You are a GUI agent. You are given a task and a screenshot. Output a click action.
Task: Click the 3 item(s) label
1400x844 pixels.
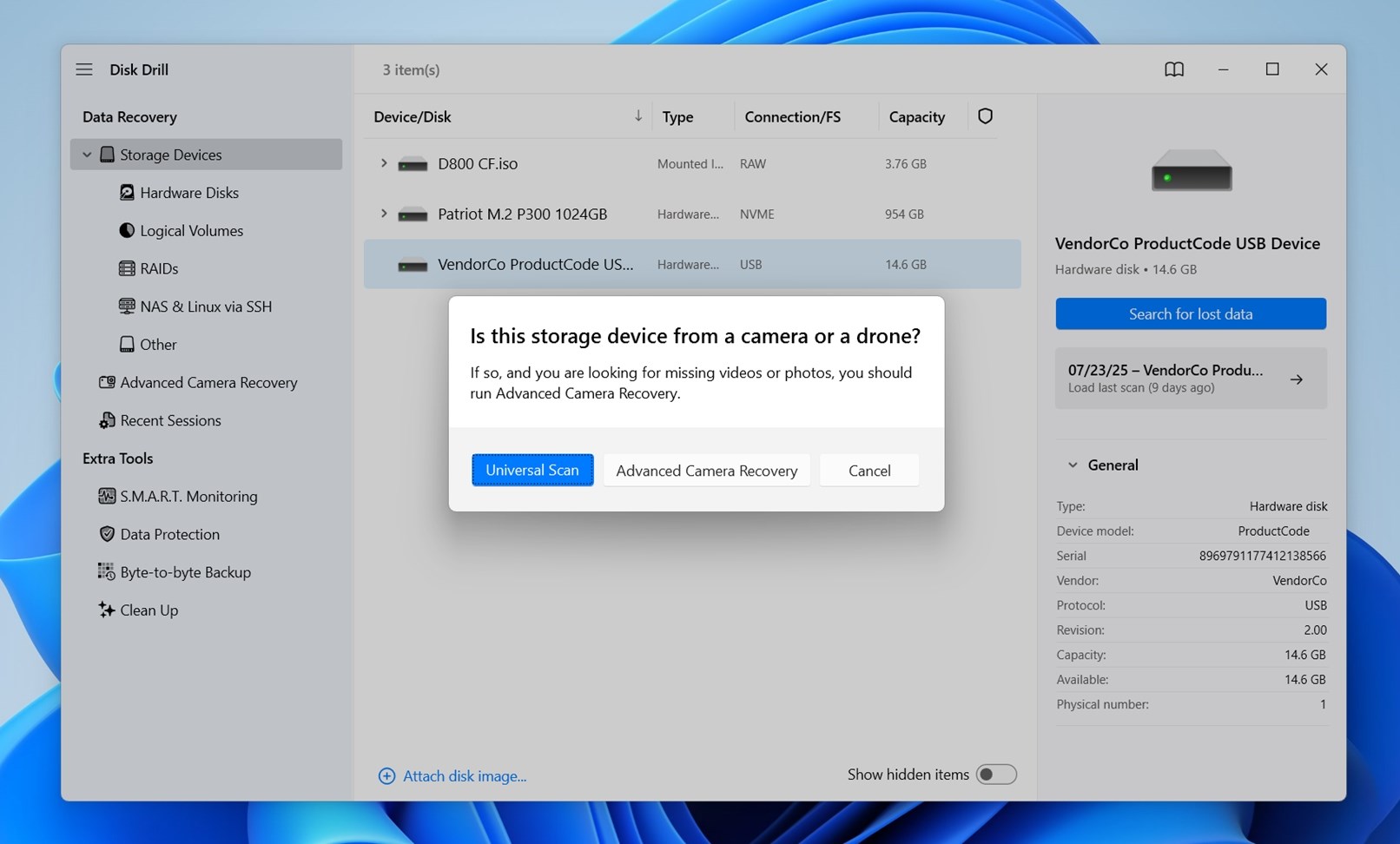[411, 69]
